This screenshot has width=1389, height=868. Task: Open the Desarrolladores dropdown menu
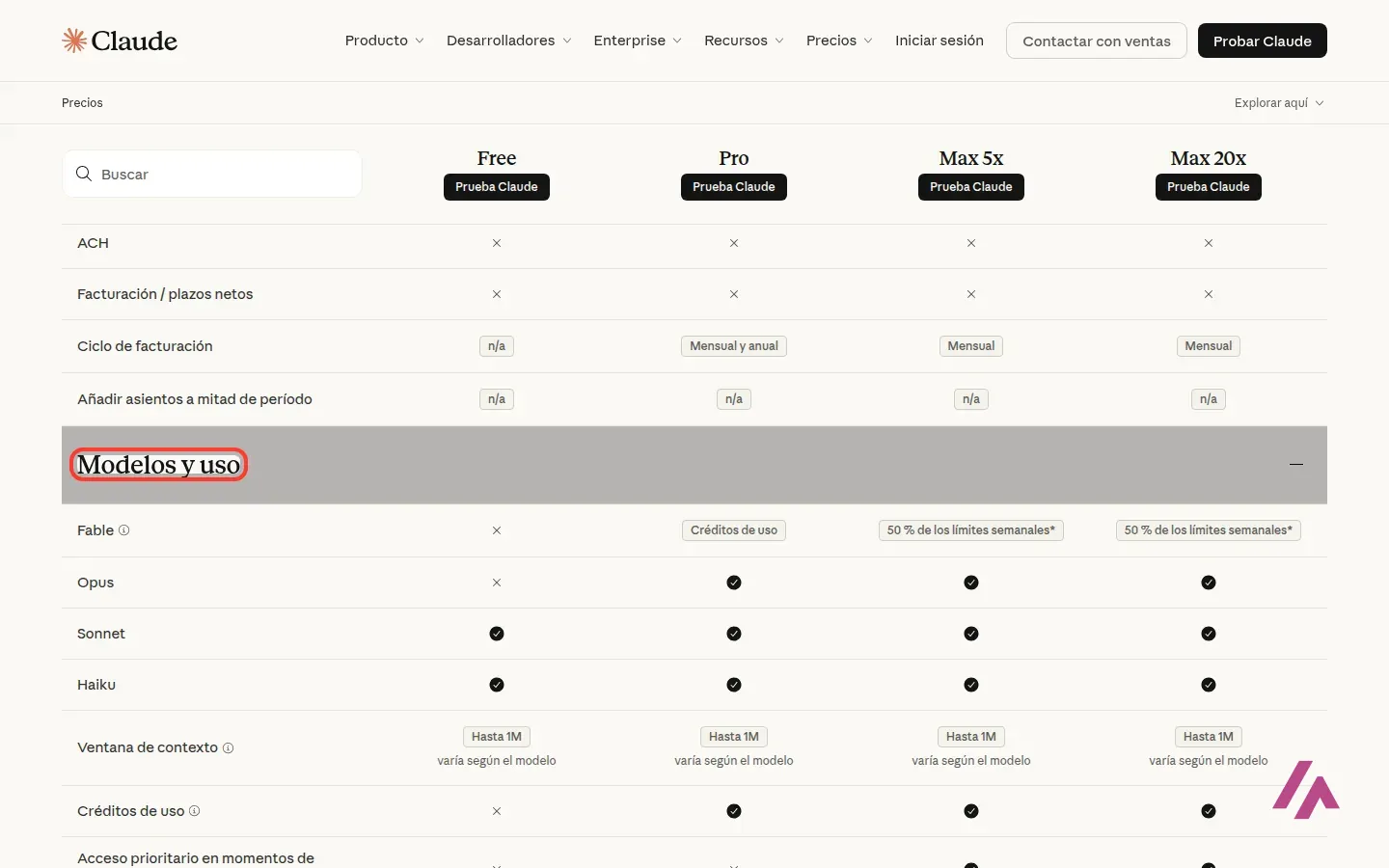(x=508, y=41)
